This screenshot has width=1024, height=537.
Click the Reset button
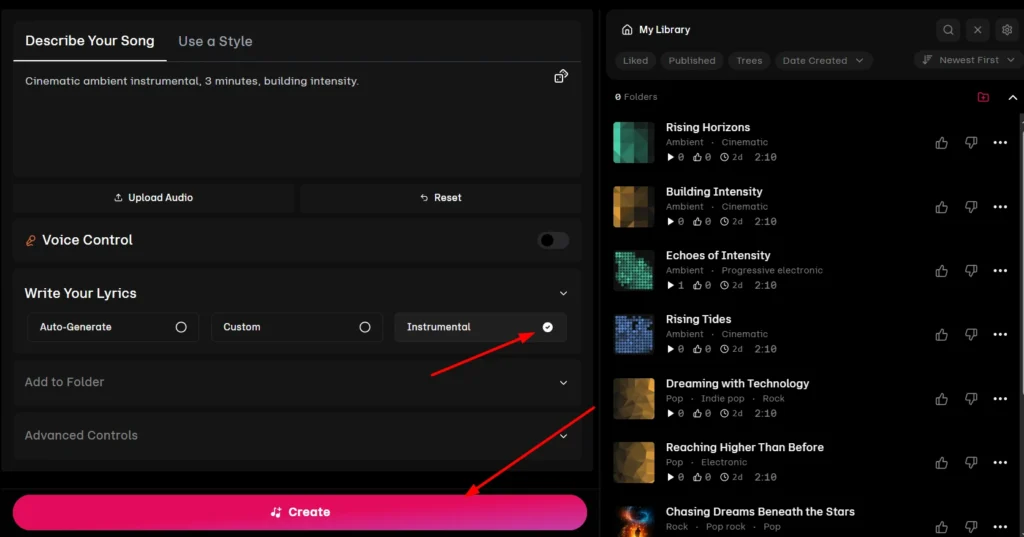pyautogui.click(x=441, y=197)
